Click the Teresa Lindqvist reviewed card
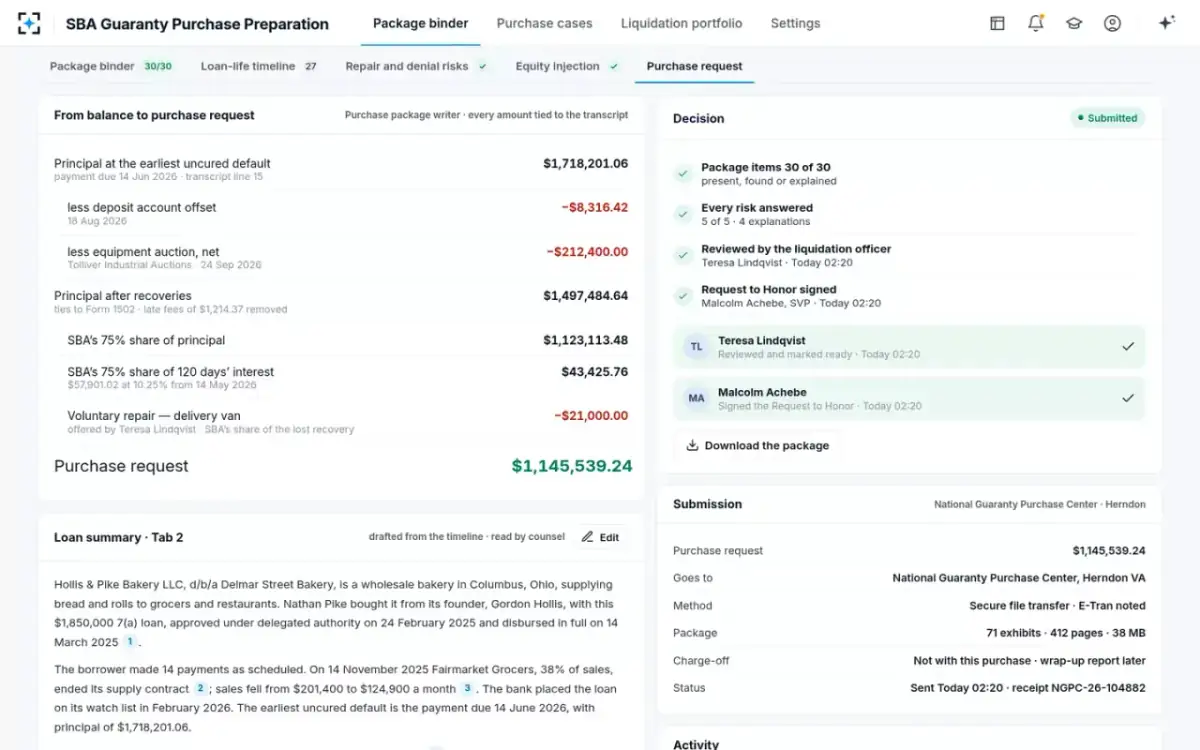Screen dimensions: 1200x750 pos(909,347)
